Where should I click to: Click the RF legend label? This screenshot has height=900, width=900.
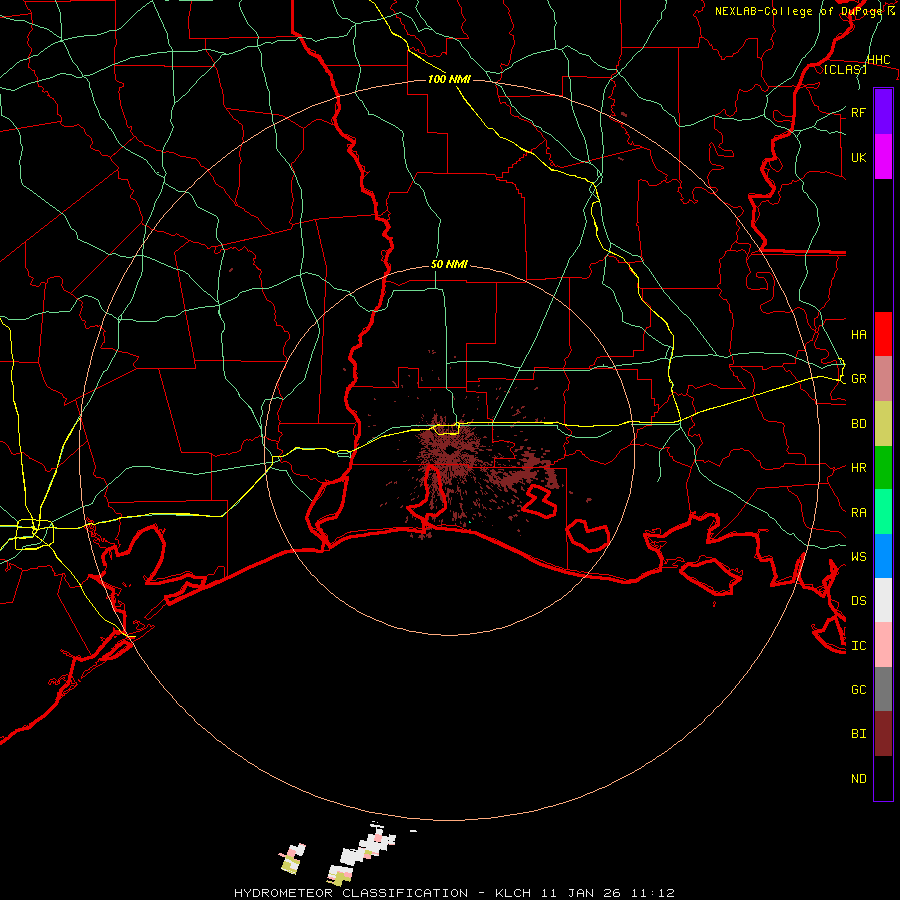(858, 112)
